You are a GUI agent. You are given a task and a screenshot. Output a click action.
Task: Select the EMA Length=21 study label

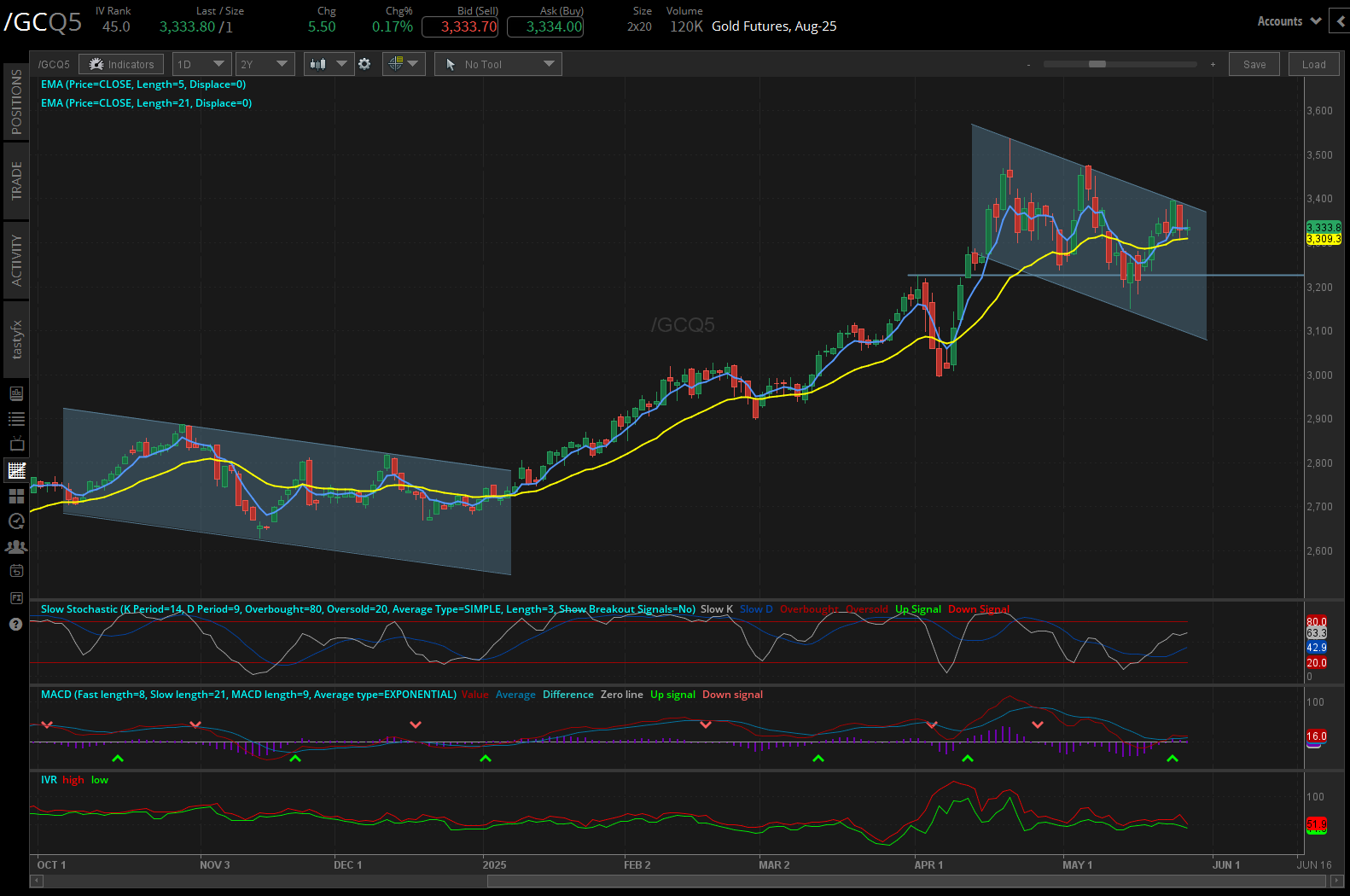(146, 103)
